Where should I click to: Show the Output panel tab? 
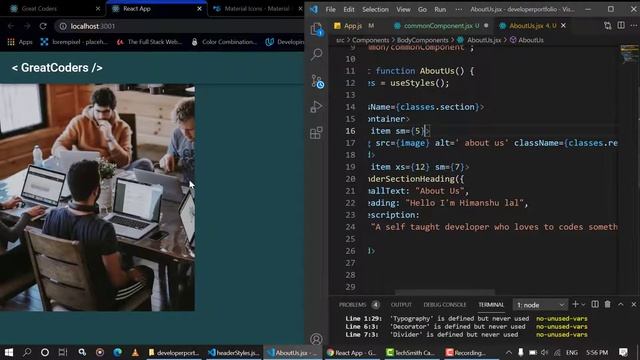coord(401,304)
